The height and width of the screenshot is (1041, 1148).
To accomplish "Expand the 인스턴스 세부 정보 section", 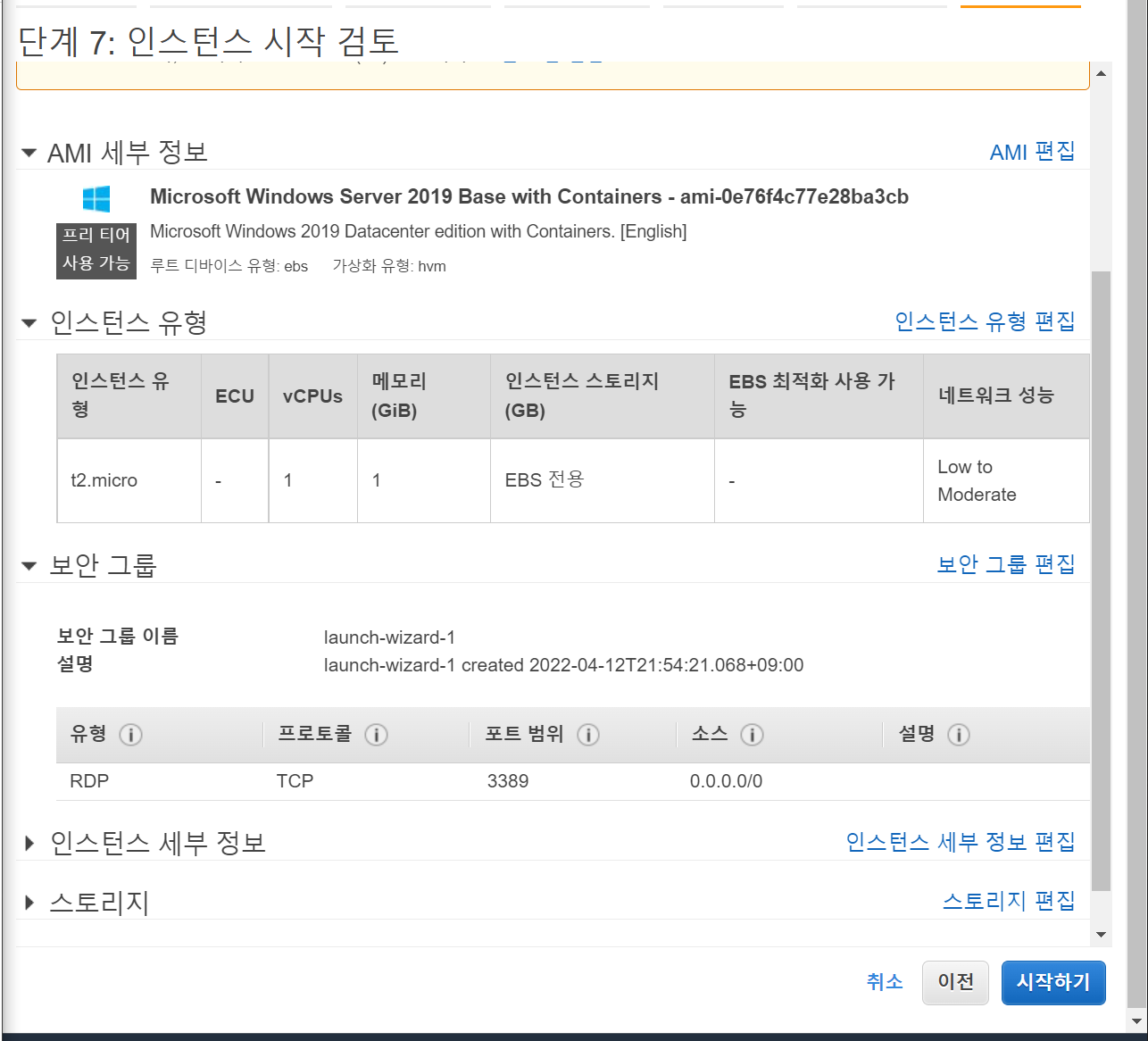I will [29, 843].
